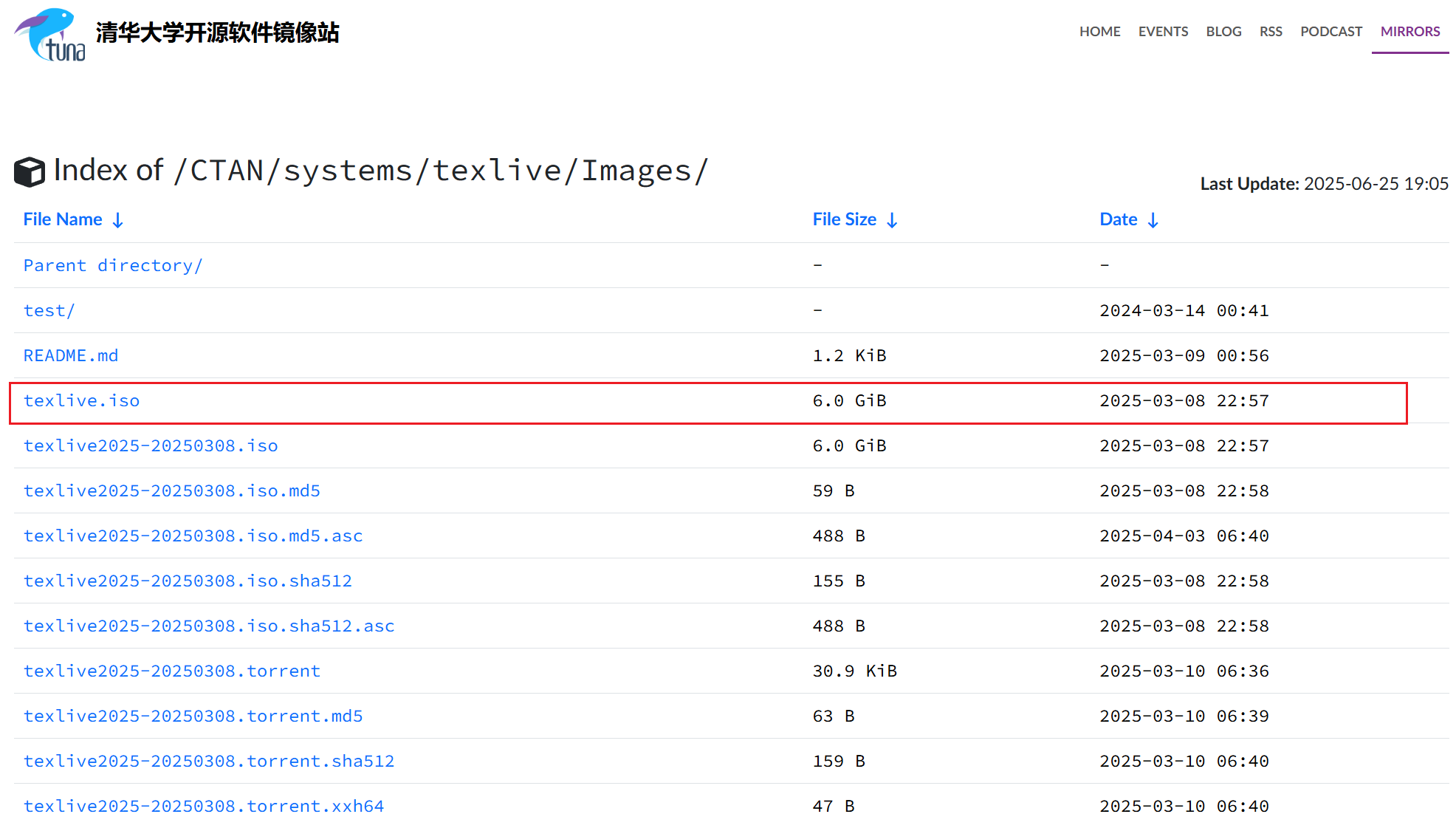This screenshot has width=1456, height=814.
Task: Click the TUNA fish logo
Action: coord(49,34)
